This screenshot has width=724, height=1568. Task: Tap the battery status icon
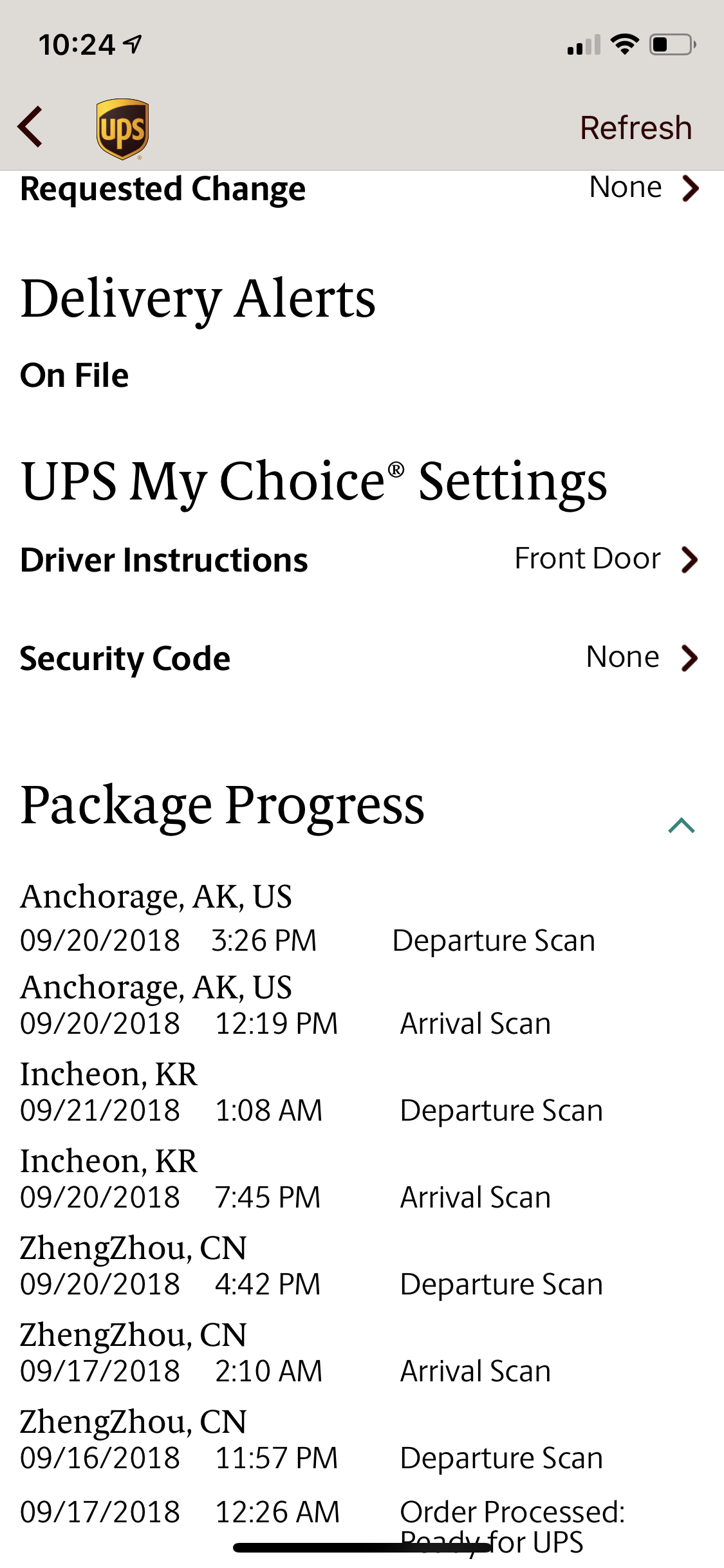coord(673,44)
